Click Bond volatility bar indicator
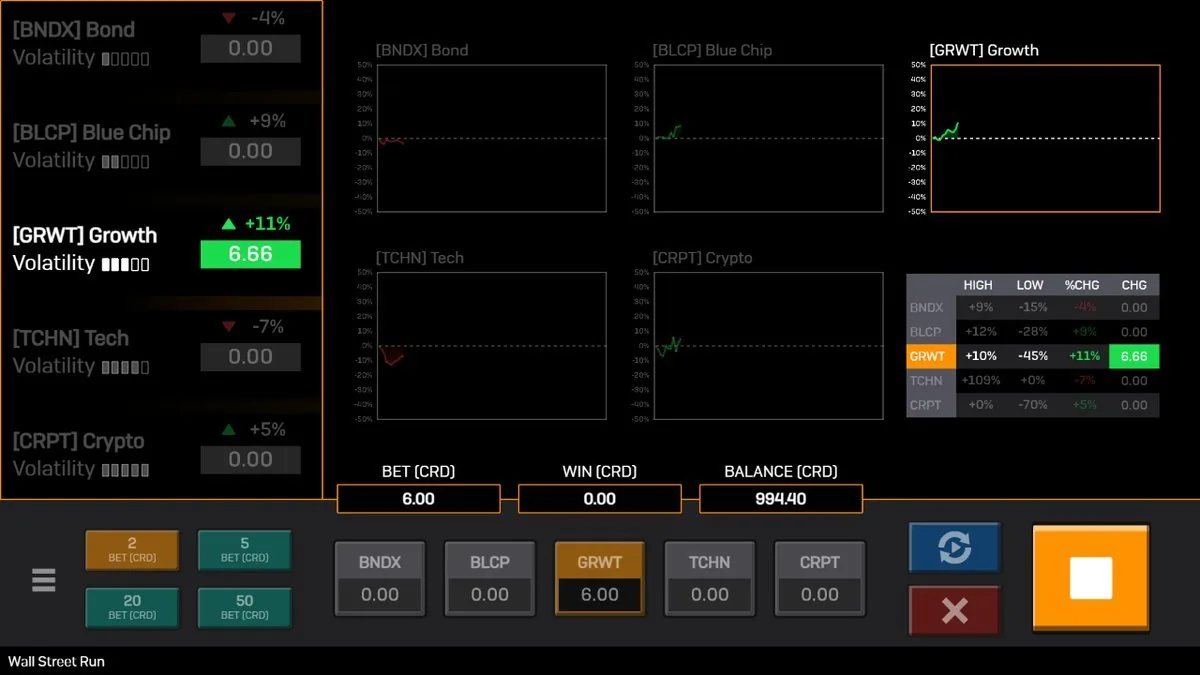Screen dimensions: 1200x675 [125, 59]
